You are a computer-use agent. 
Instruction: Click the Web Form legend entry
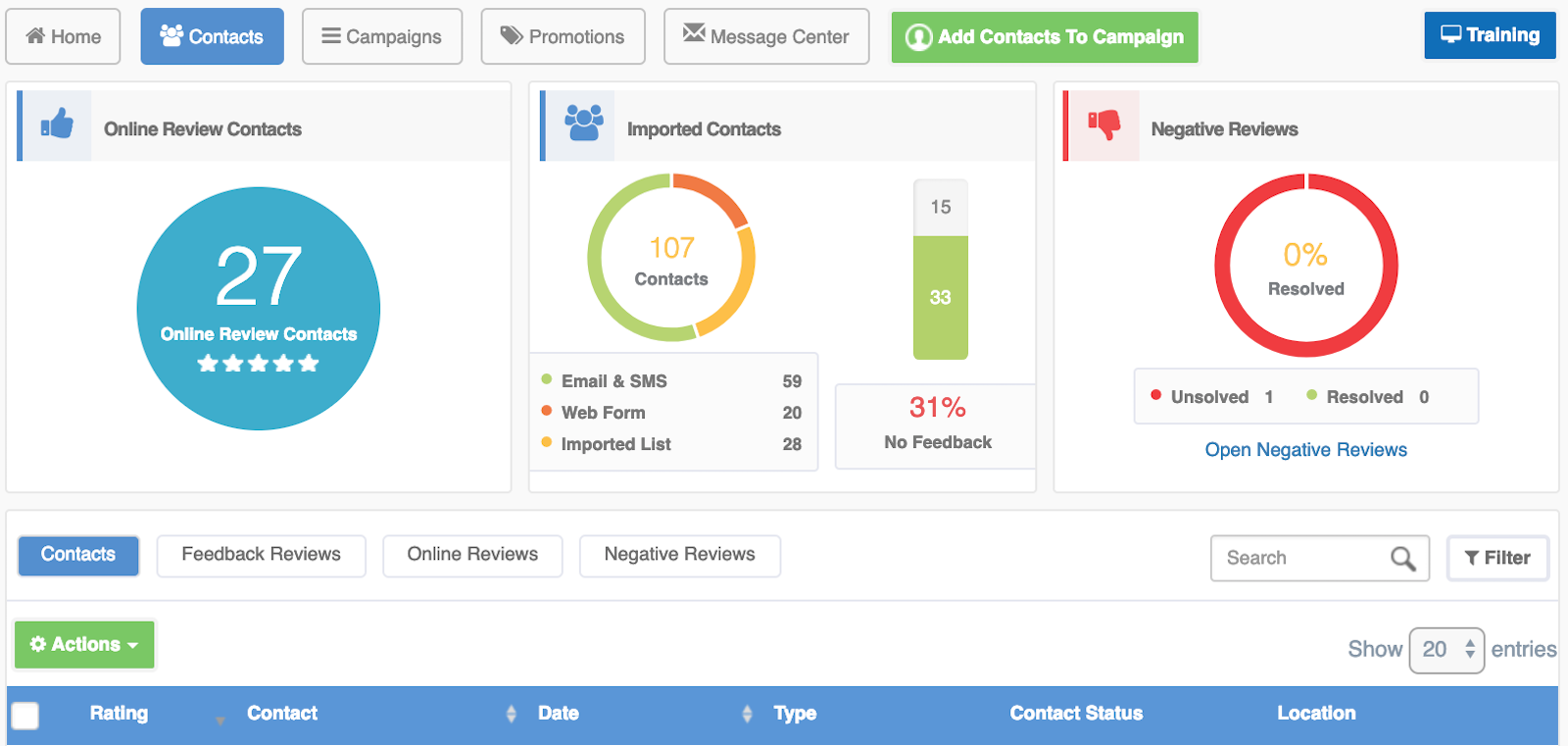pos(672,413)
